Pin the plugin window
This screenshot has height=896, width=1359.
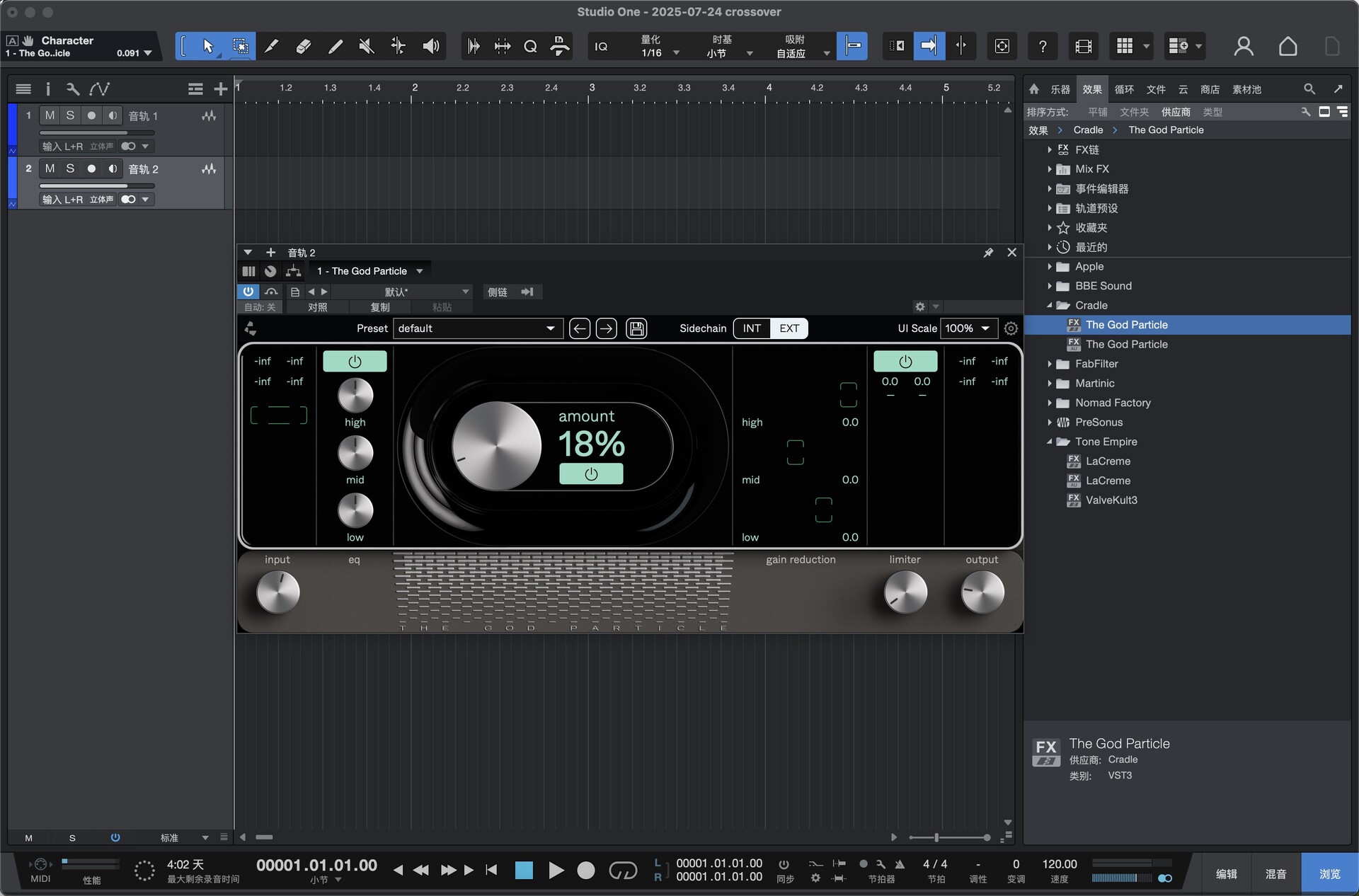(x=988, y=253)
